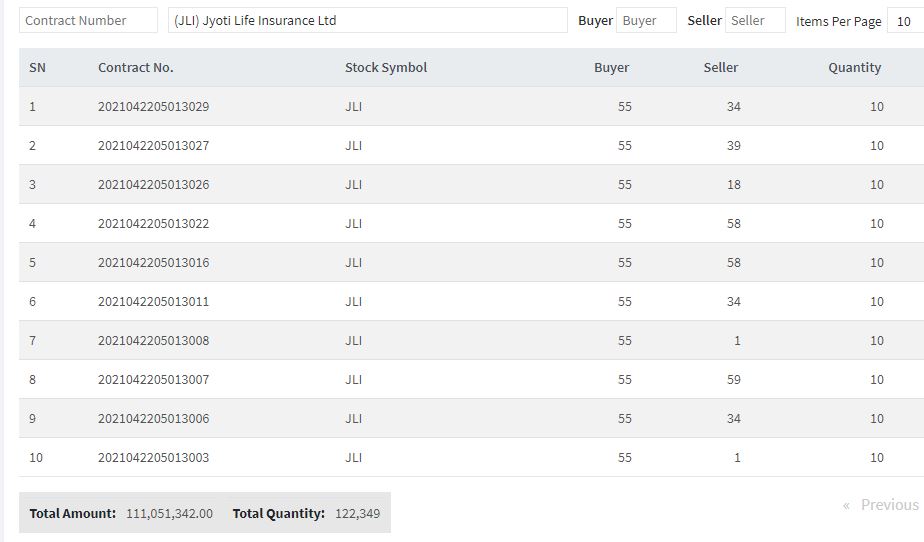Viewport: 924px width, 542px height.
Task: Click the Seller column header
Action: coord(721,68)
